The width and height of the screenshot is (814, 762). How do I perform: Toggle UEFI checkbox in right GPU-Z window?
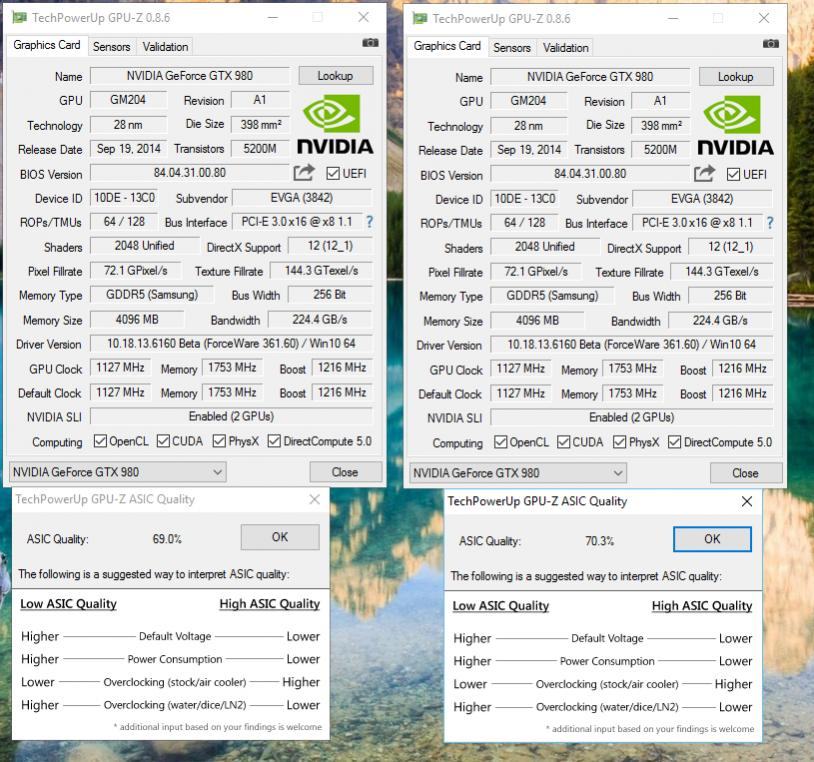[733, 174]
